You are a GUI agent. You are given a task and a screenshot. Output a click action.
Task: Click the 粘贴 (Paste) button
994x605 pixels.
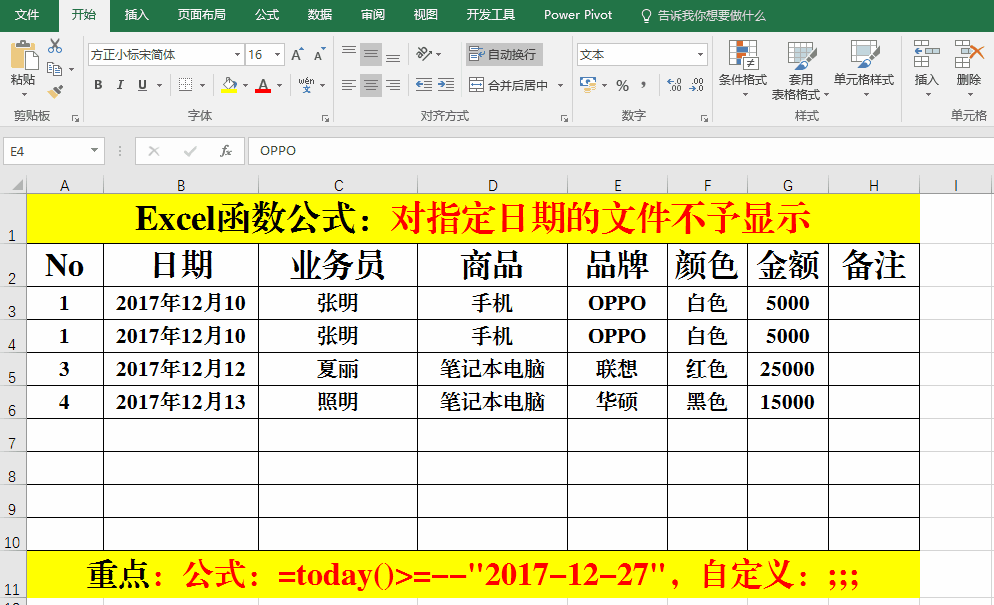pos(23,64)
